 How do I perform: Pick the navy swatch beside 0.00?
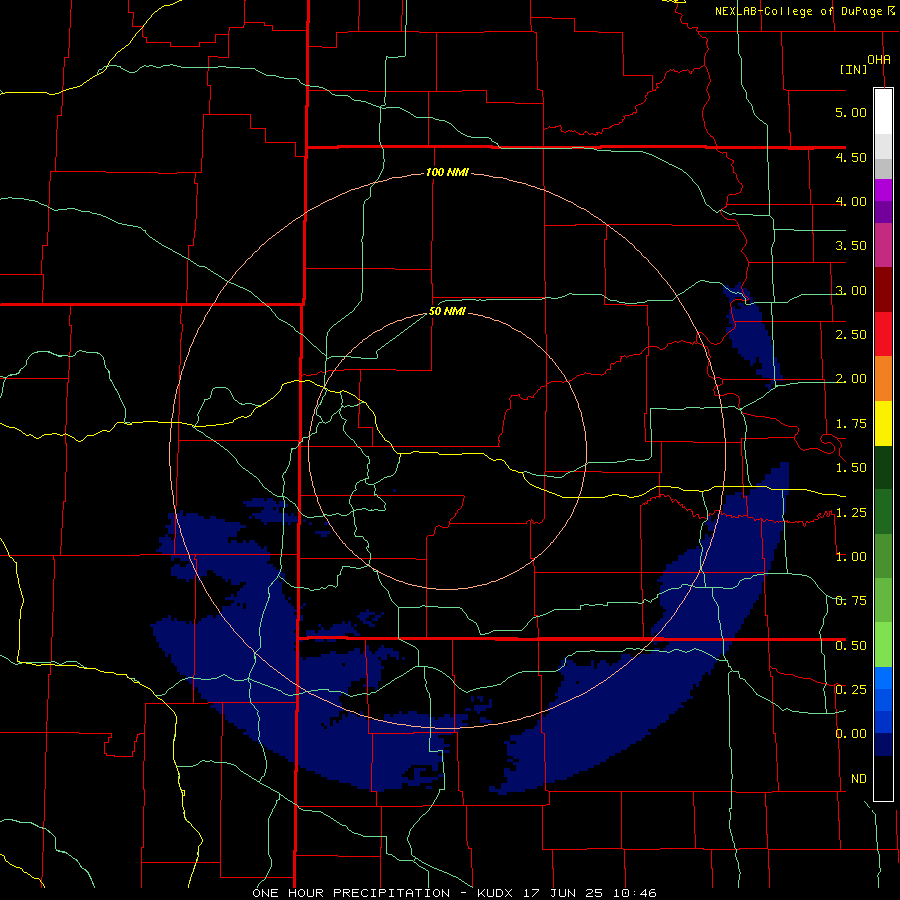[883, 745]
